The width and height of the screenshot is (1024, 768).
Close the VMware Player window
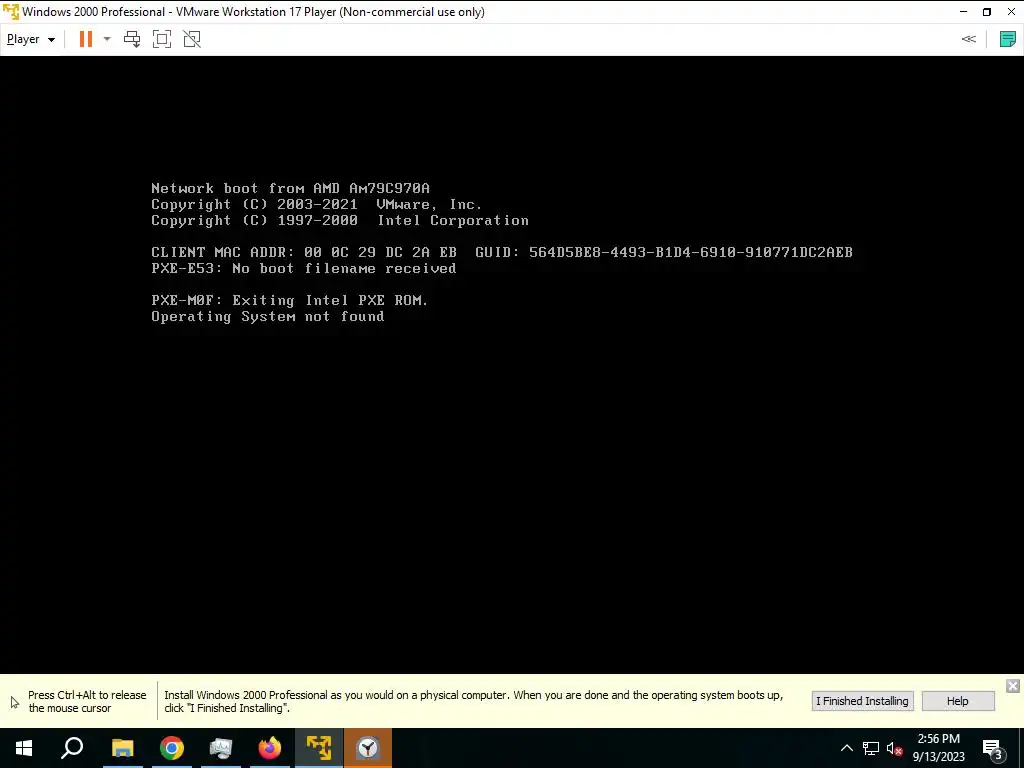[1011, 12]
